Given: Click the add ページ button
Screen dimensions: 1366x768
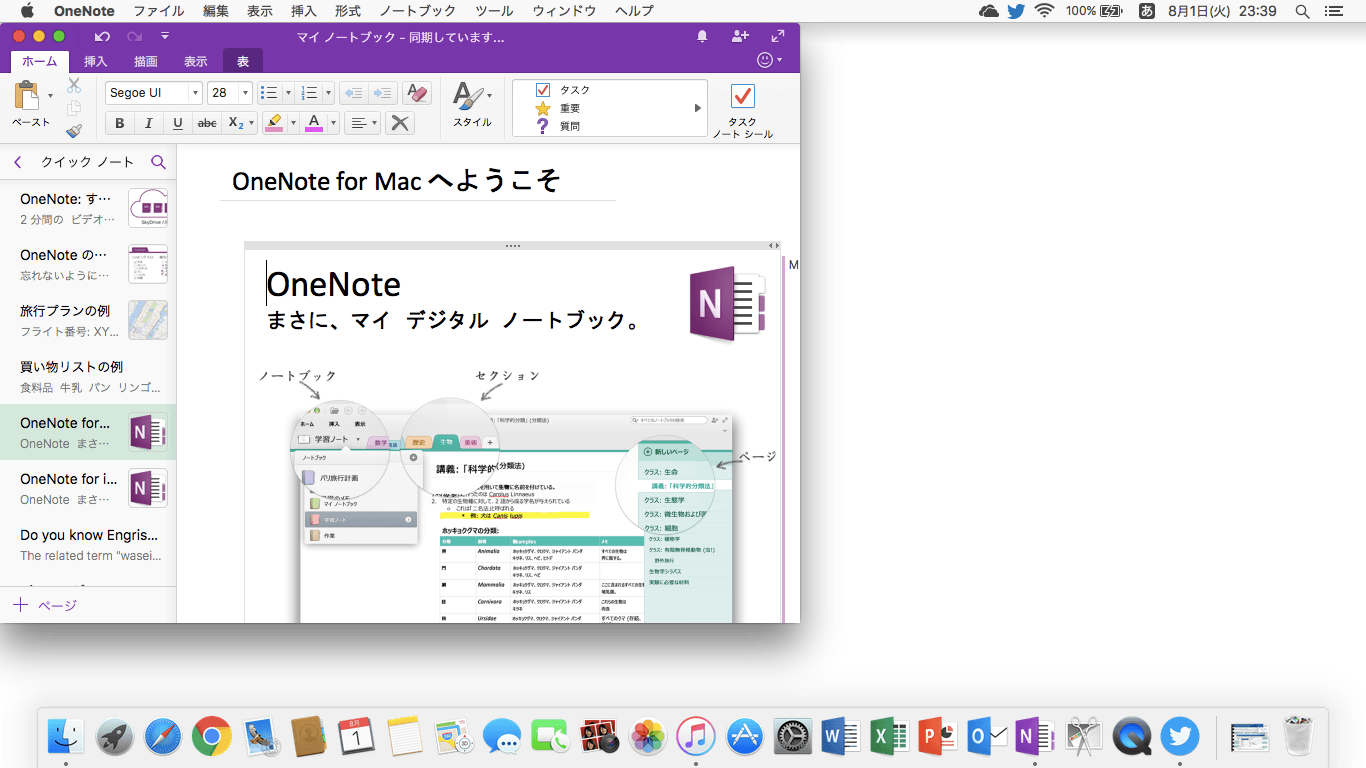Looking at the screenshot, I should pyautogui.click(x=45, y=605).
